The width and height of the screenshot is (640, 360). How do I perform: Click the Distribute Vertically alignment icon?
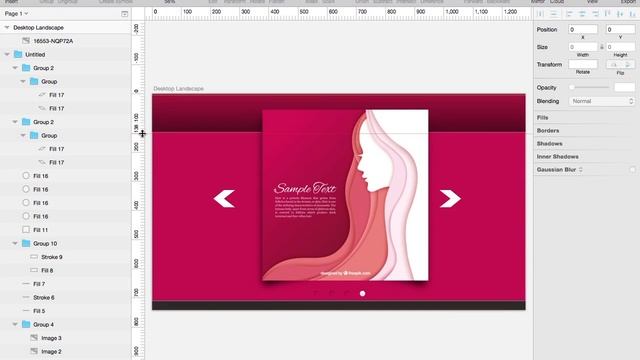(x=553, y=14)
